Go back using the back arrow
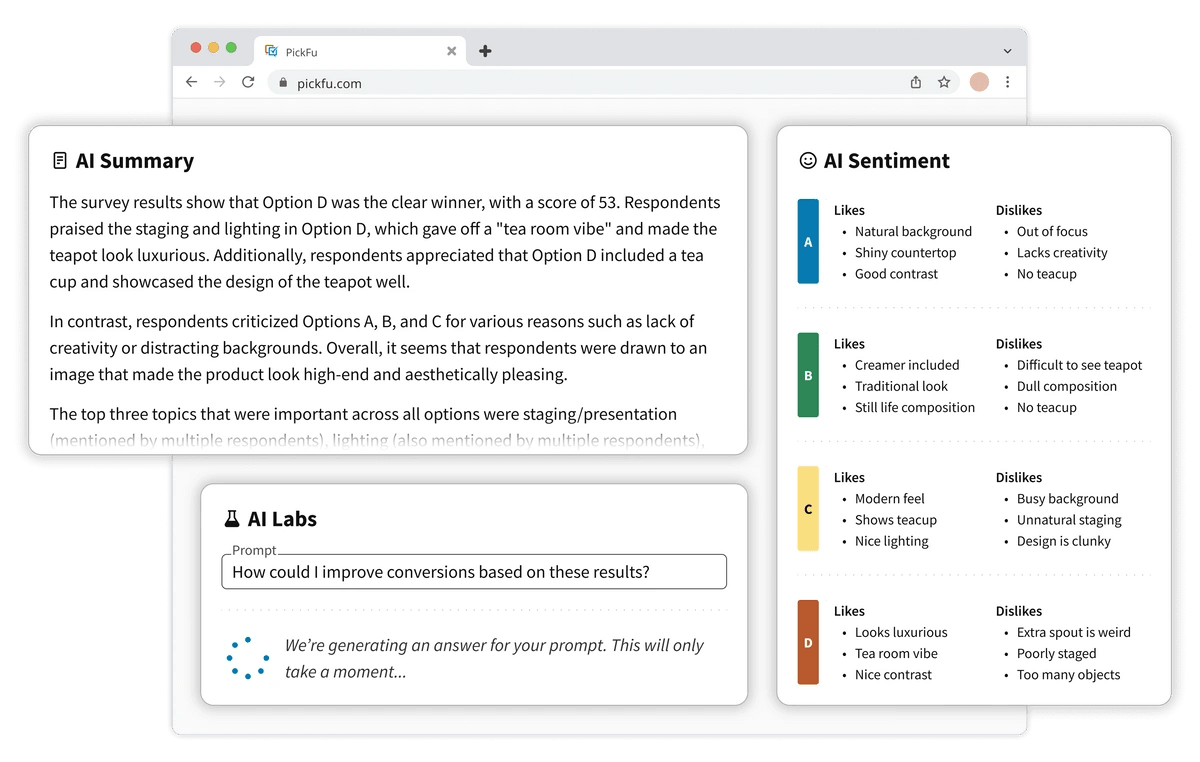 point(192,82)
